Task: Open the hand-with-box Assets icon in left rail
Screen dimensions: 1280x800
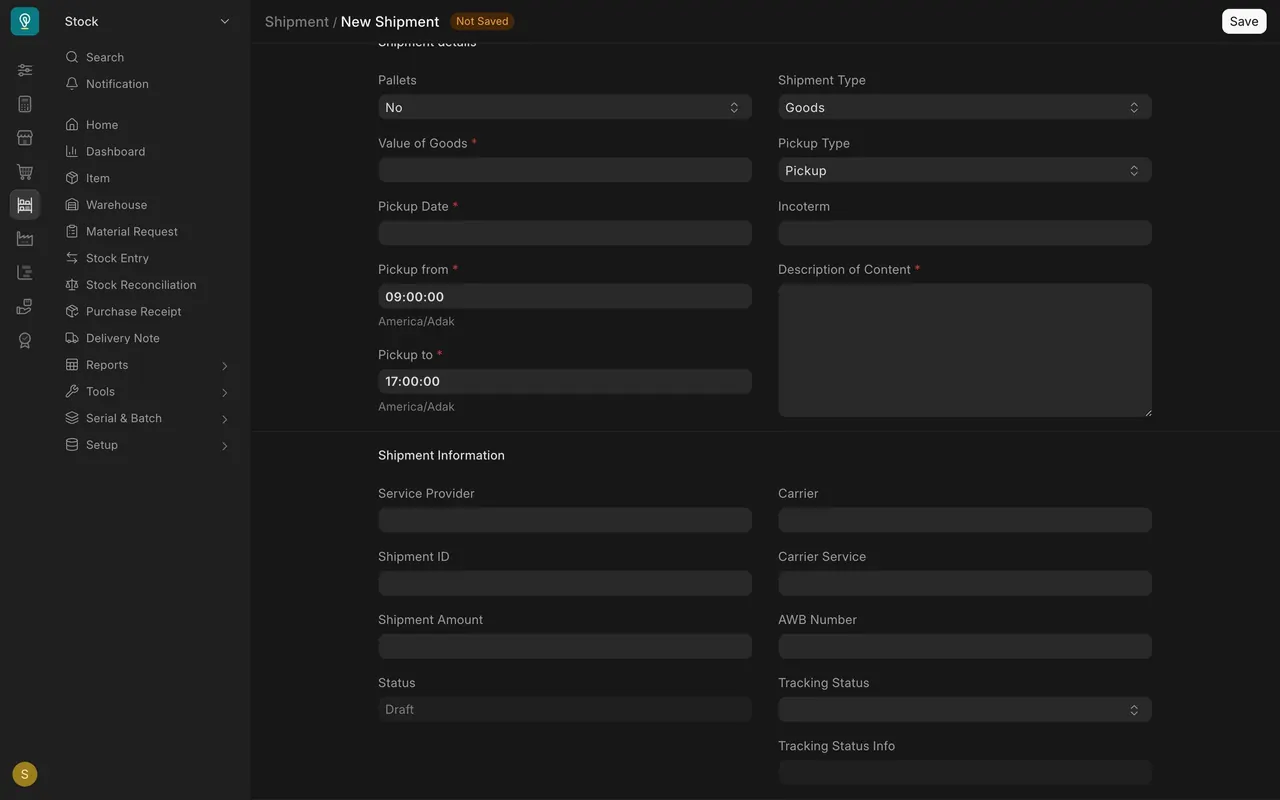Action: [x=25, y=307]
